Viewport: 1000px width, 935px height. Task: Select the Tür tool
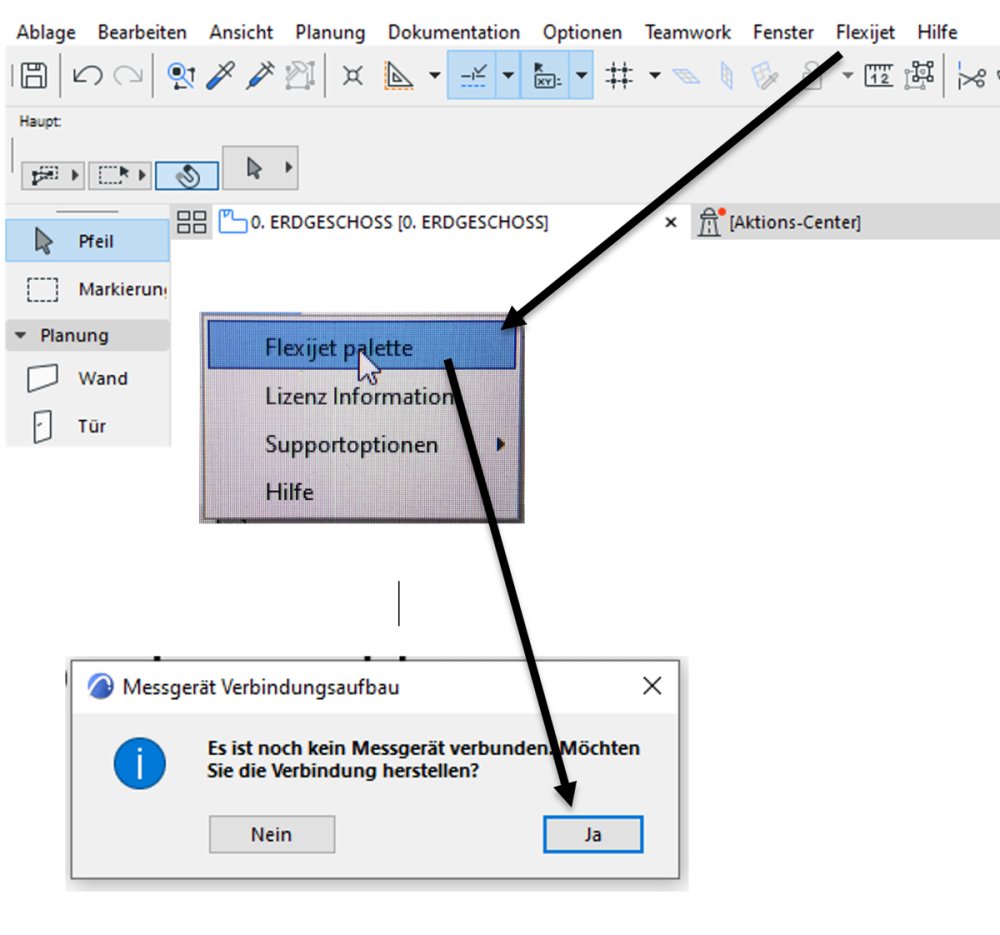click(87, 426)
